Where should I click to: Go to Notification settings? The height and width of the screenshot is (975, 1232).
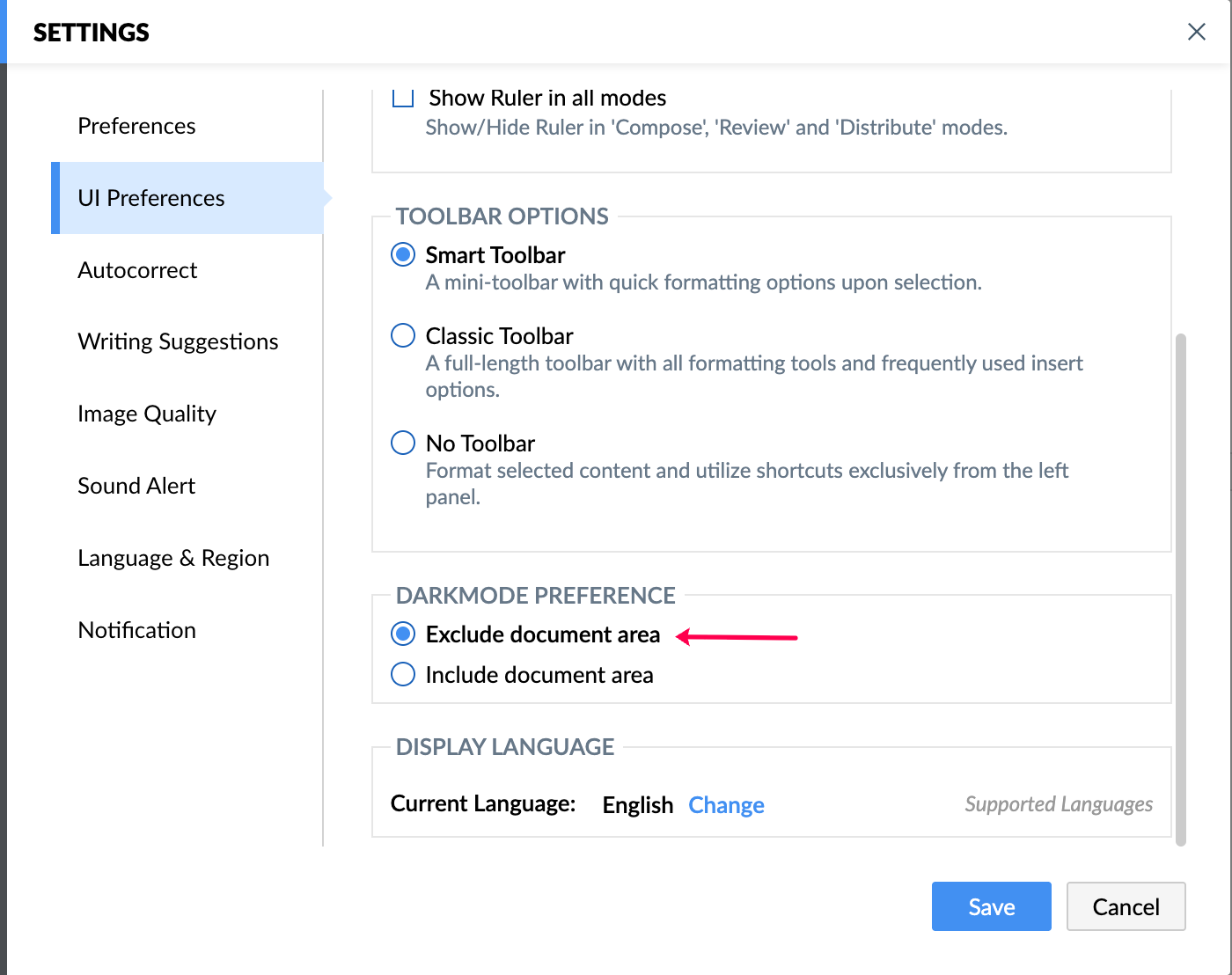136,630
